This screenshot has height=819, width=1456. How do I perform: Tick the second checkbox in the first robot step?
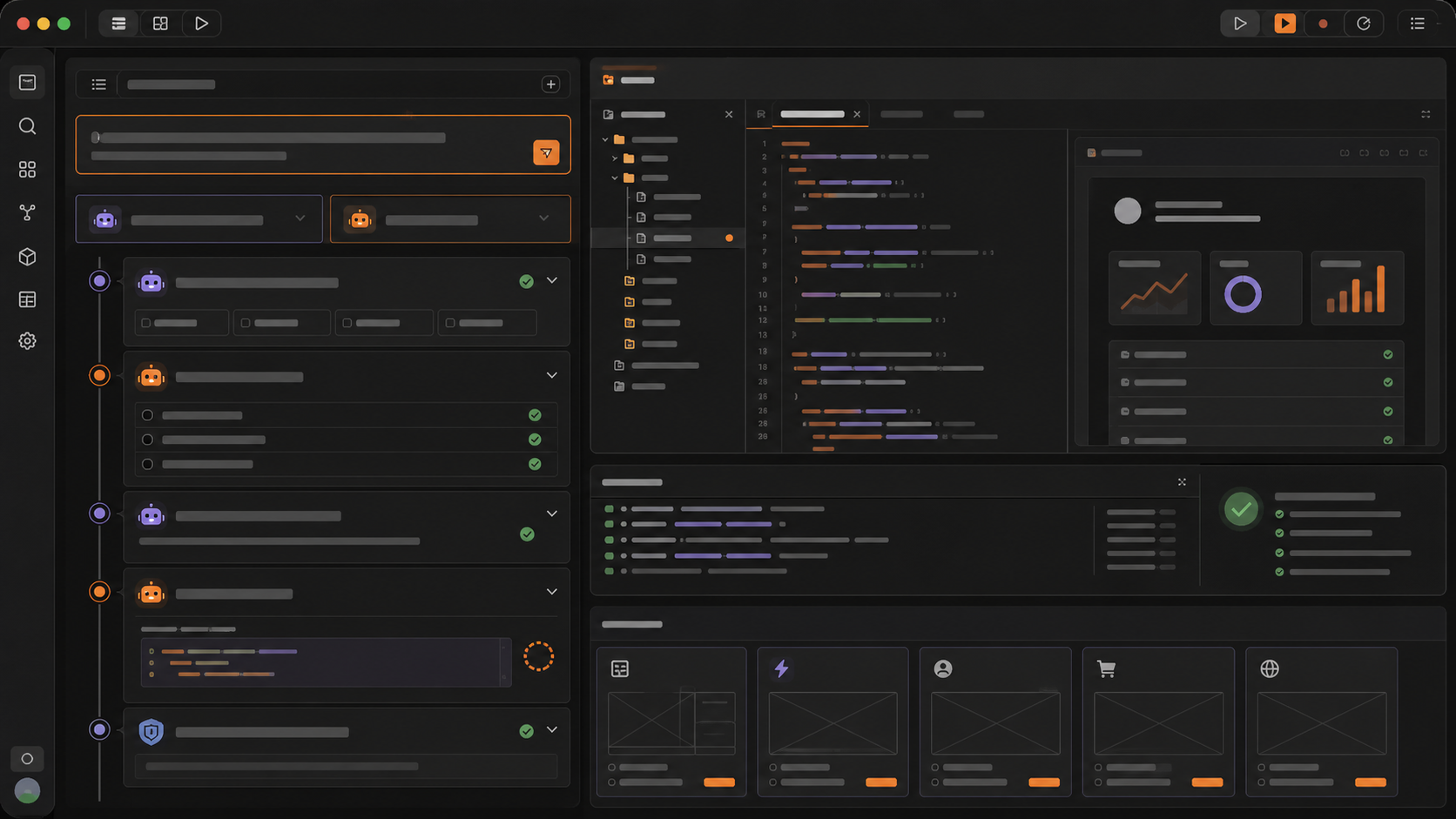coord(246,323)
